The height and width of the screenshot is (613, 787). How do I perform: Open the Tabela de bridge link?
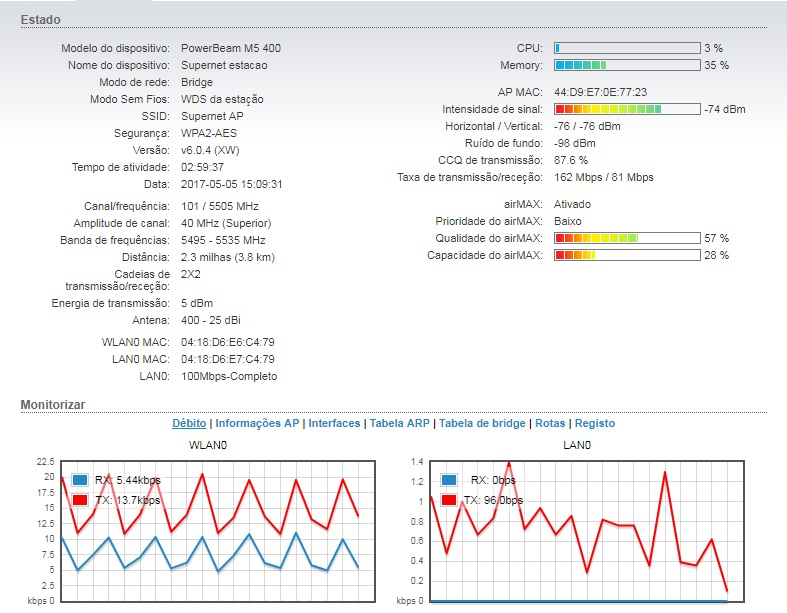pos(481,423)
